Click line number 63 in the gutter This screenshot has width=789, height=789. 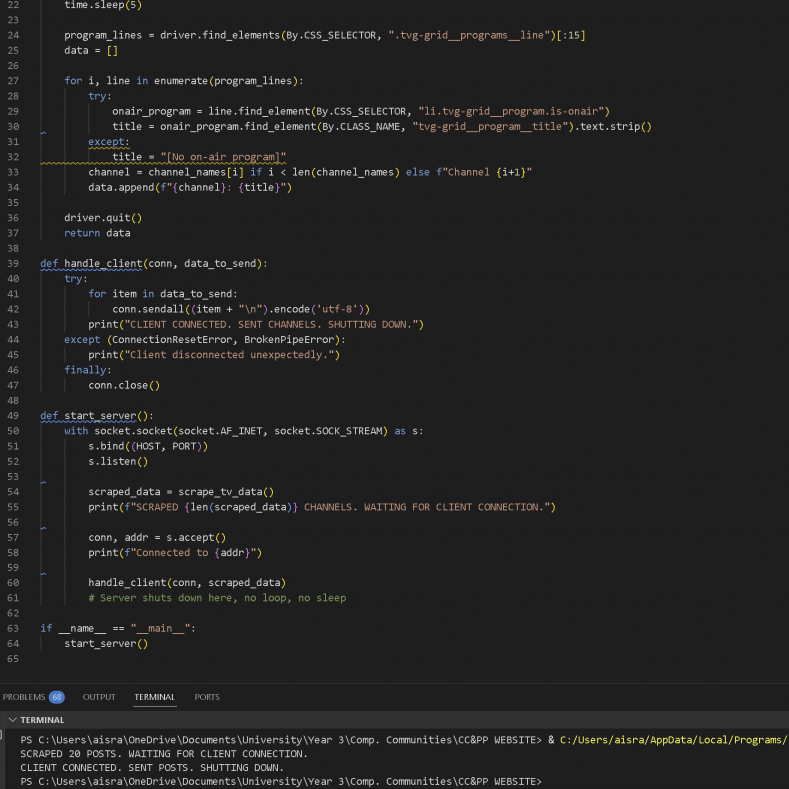point(13,628)
